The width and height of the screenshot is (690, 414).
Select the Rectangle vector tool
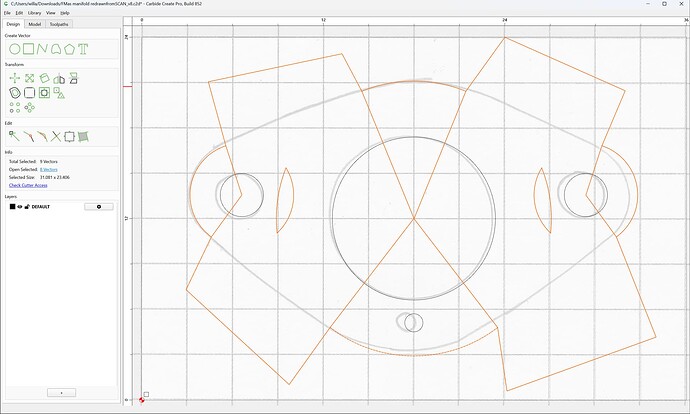coord(29,49)
